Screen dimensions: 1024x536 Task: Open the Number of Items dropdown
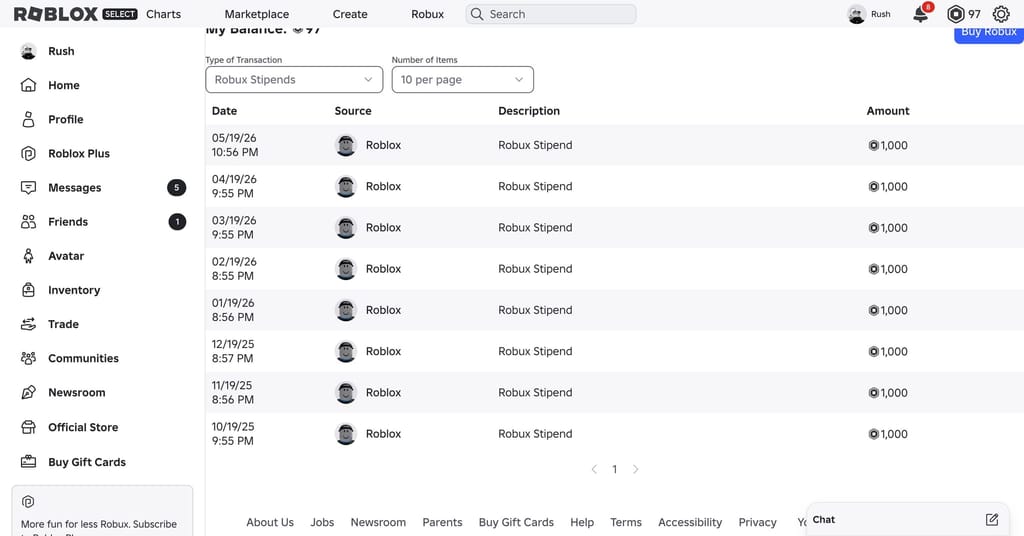pos(462,80)
